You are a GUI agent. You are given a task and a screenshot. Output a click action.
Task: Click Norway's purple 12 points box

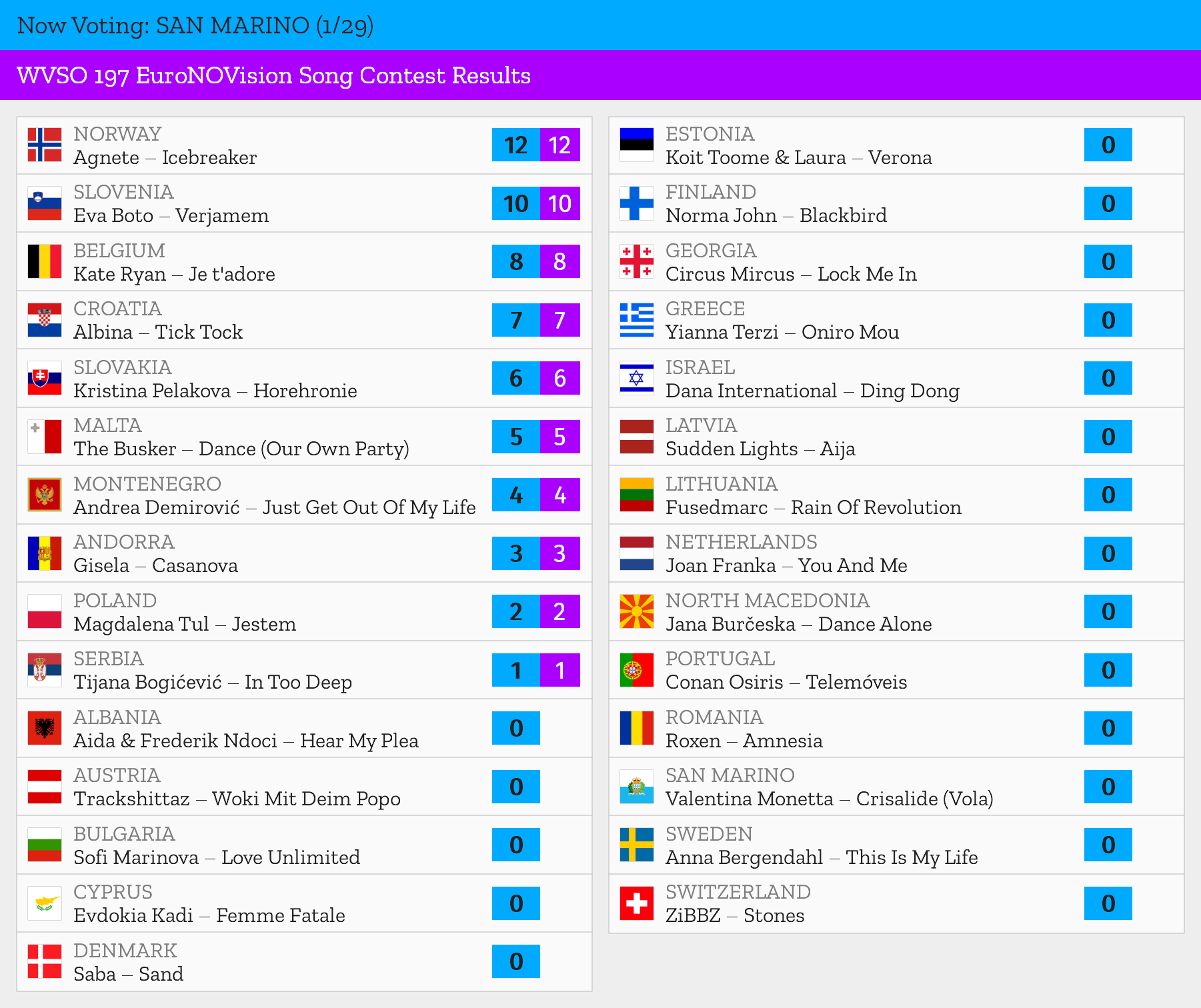click(560, 145)
